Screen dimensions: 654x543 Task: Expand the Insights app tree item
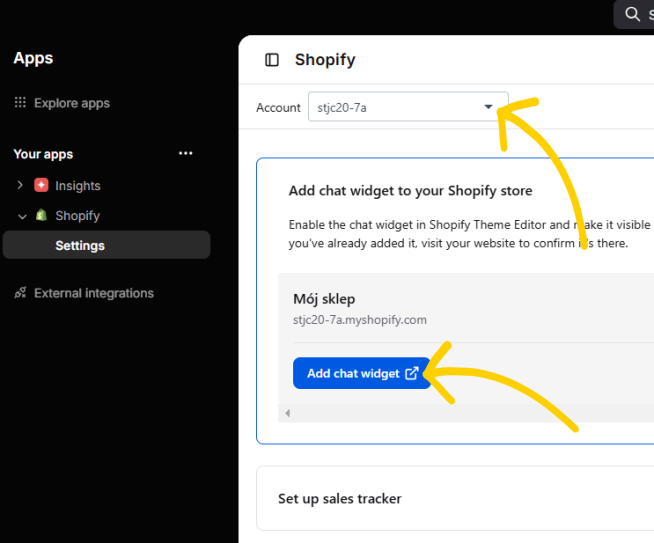(20, 185)
